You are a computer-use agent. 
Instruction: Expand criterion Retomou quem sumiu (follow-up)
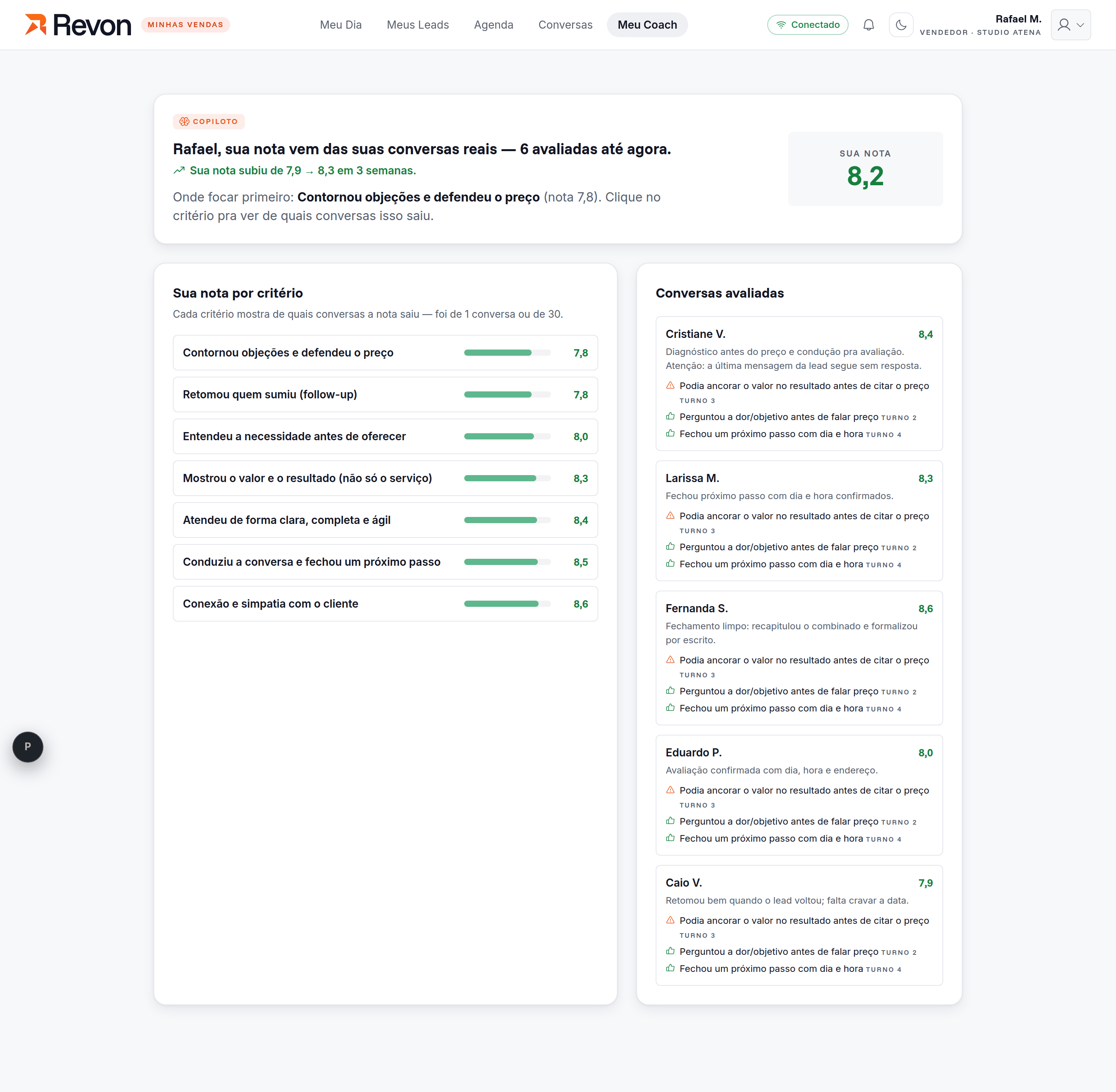click(385, 394)
